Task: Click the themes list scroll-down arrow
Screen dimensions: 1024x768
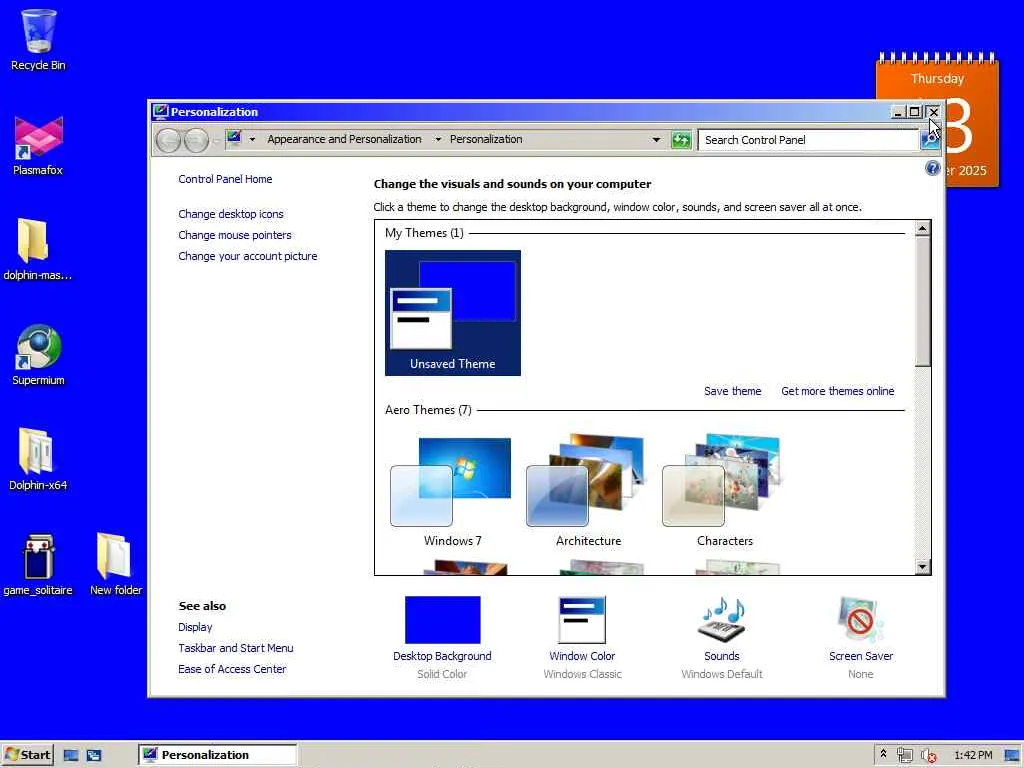Action: coord(922,567)
